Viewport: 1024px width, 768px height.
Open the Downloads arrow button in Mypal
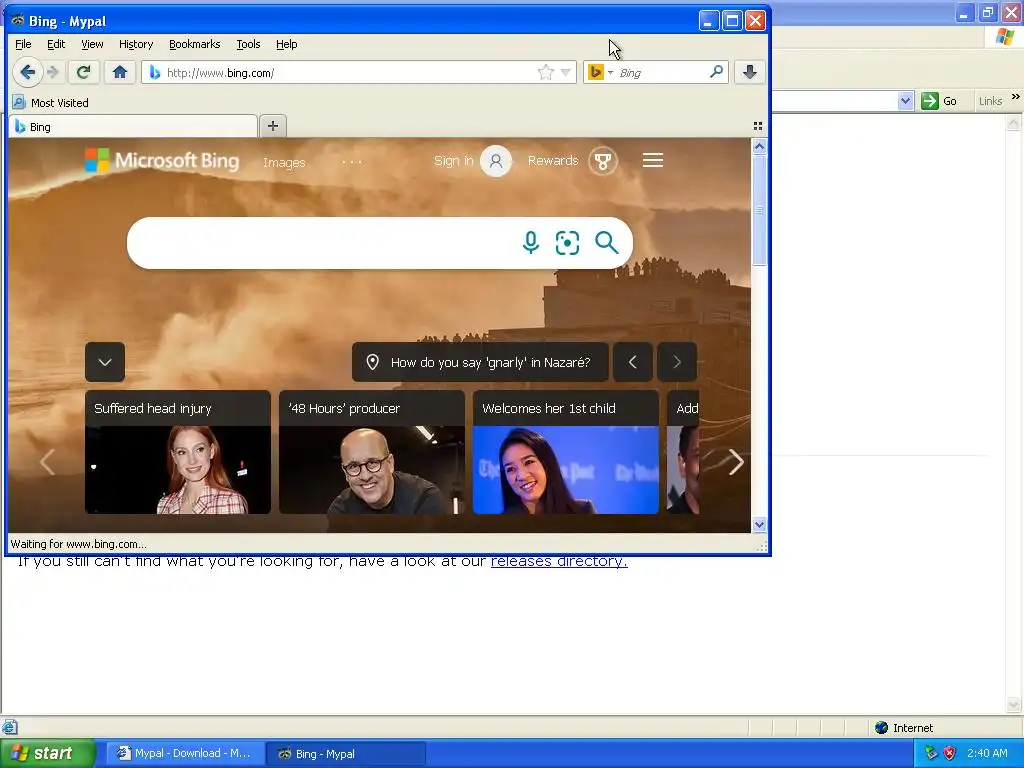(750, 72)
